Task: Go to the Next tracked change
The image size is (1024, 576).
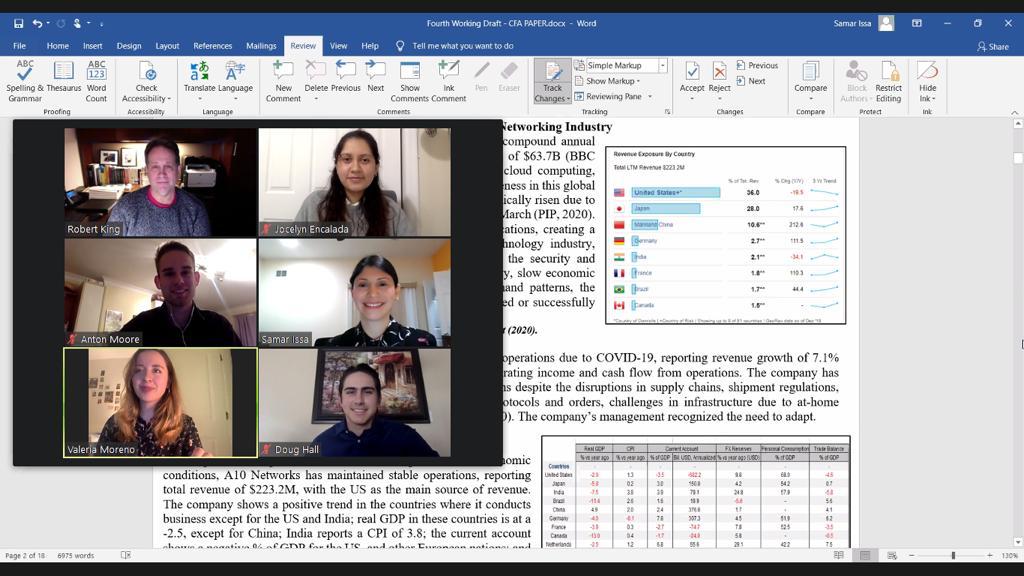Action: point(756,81)
